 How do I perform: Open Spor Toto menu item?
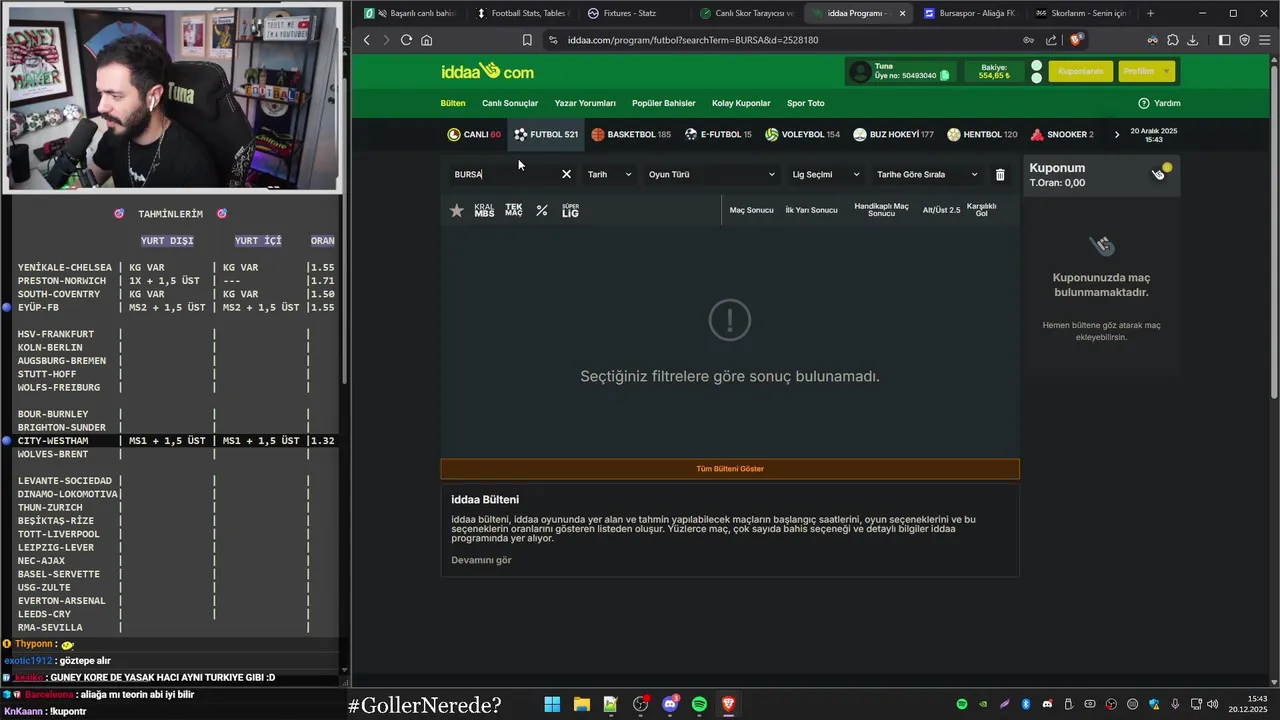tap(806, 103)
